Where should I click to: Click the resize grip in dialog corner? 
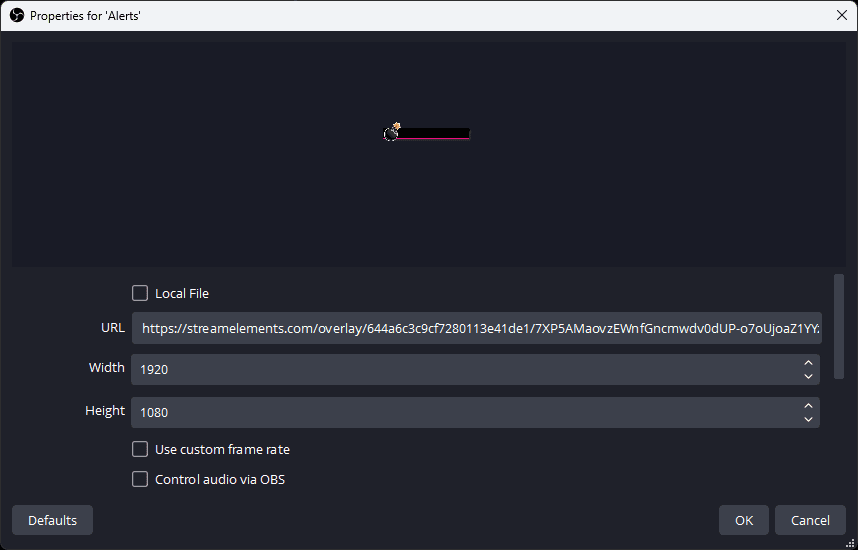tap(850, 543)
